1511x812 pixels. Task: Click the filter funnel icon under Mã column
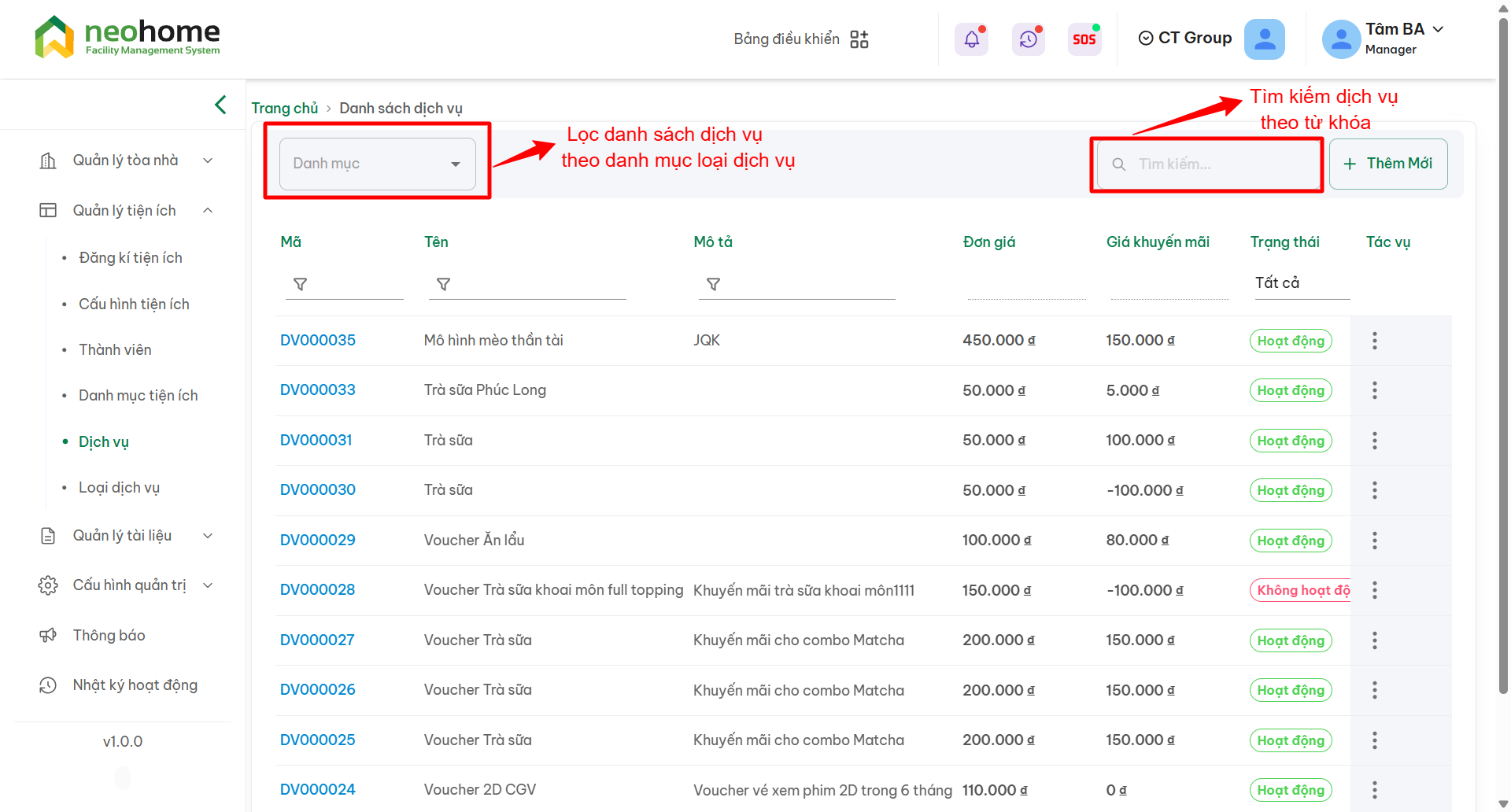click(x=300, y=284)
